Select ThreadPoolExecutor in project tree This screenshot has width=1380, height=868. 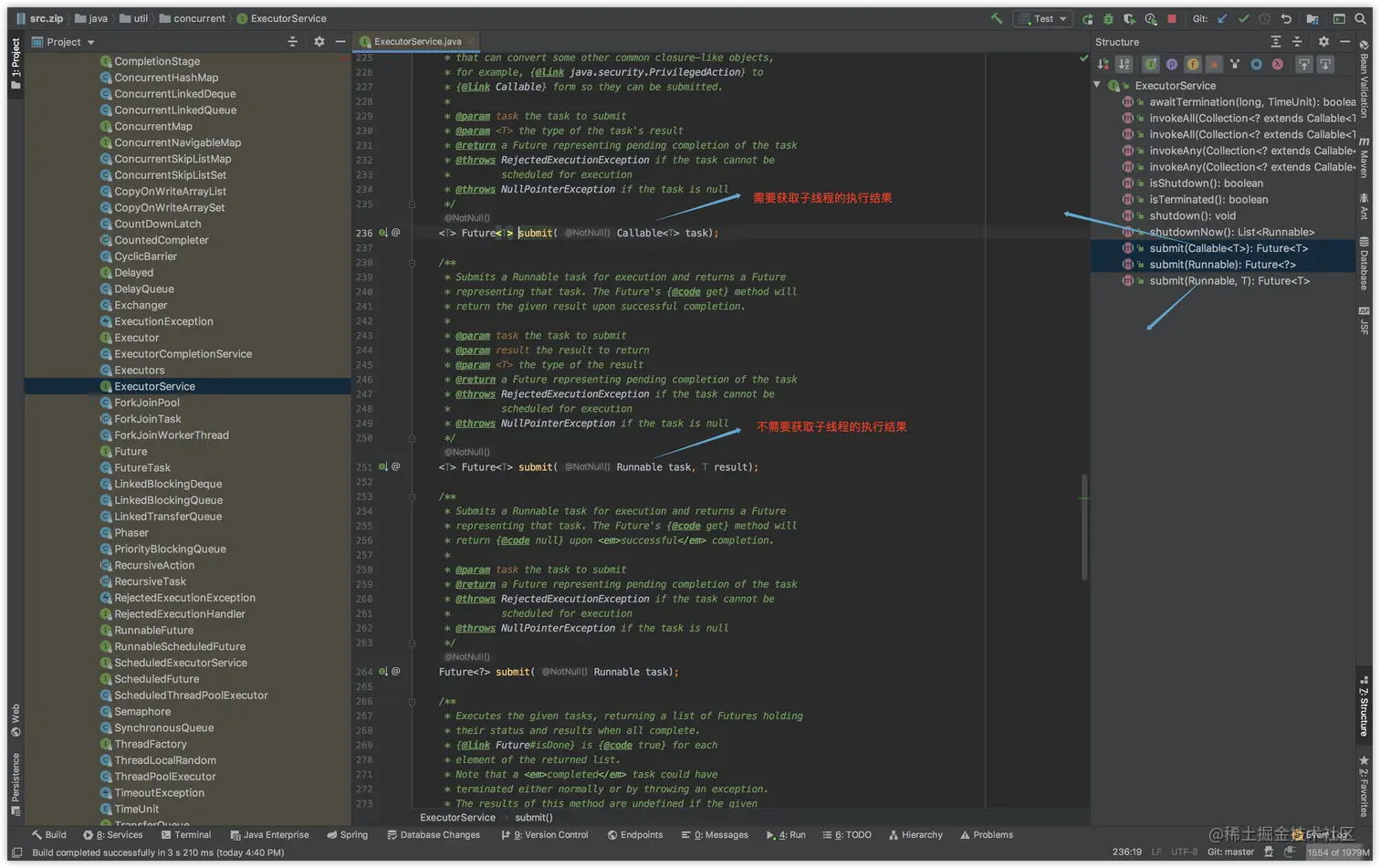pos(165,777)
